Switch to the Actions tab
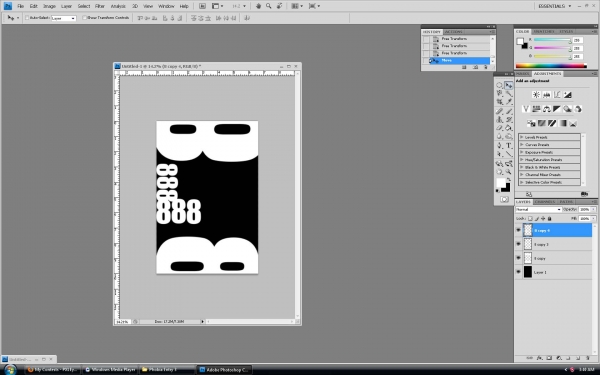Image resolution: width=600 pixels, height=375 pixels. [453, 32]
